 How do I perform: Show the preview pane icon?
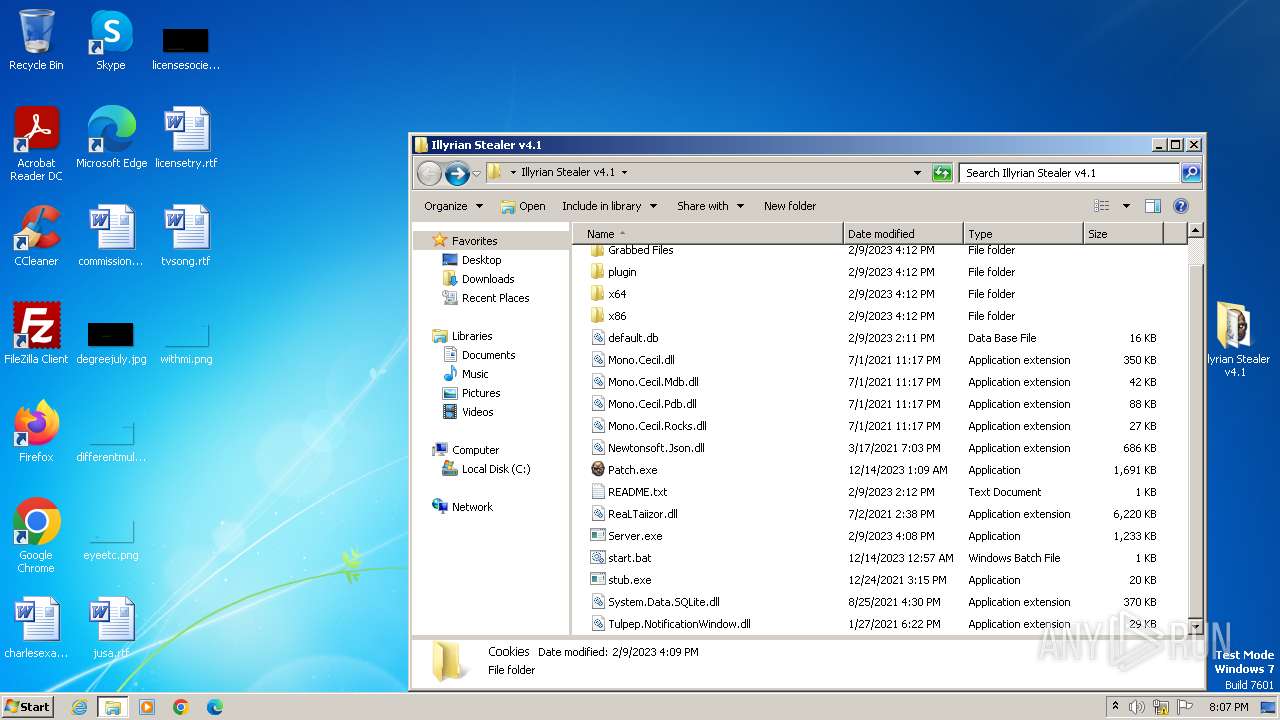(1152, 206)
